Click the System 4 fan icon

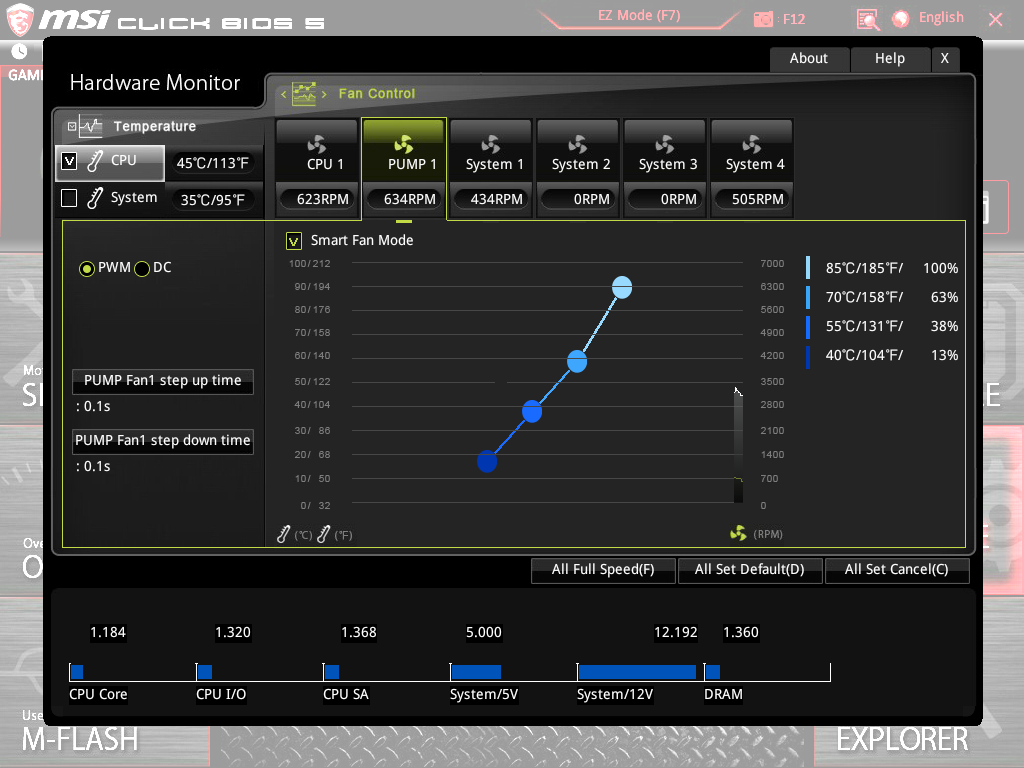[752, 144]
